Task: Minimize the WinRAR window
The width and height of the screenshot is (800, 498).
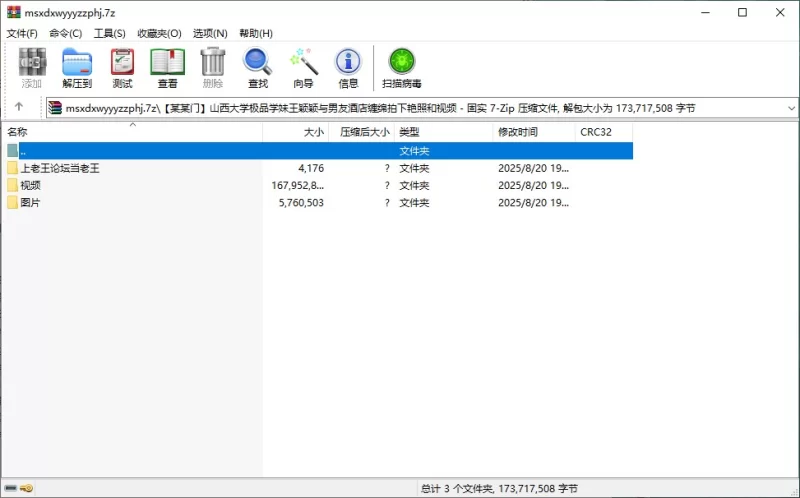Action: 706,12
